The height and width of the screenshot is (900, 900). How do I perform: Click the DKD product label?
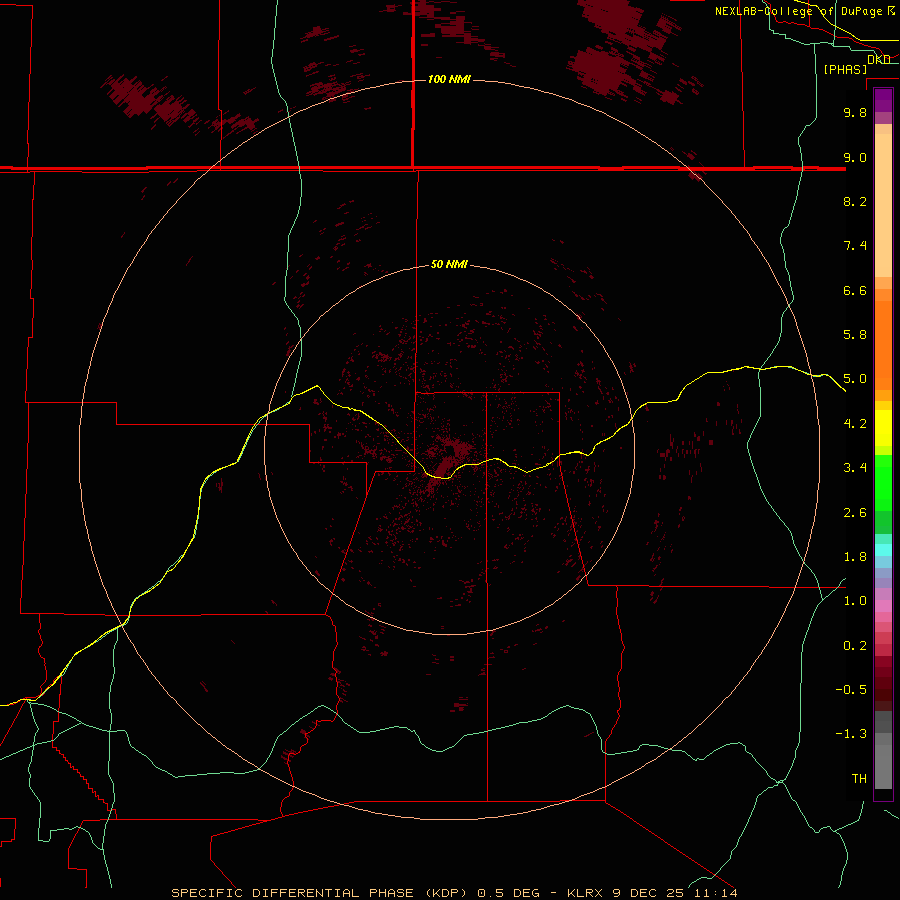[x=878, y=59]
